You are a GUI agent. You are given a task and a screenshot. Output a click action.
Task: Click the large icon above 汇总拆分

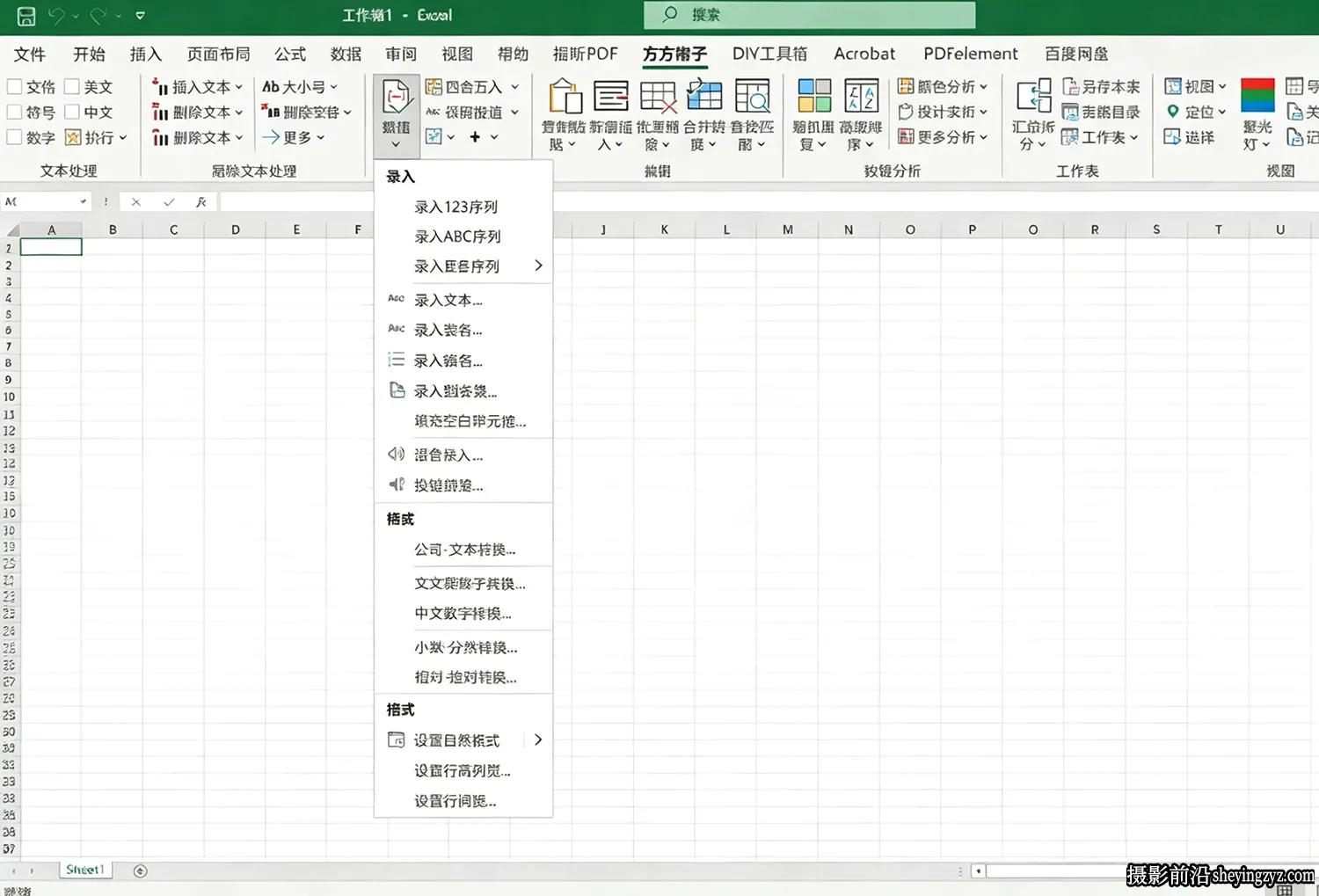1033,96
